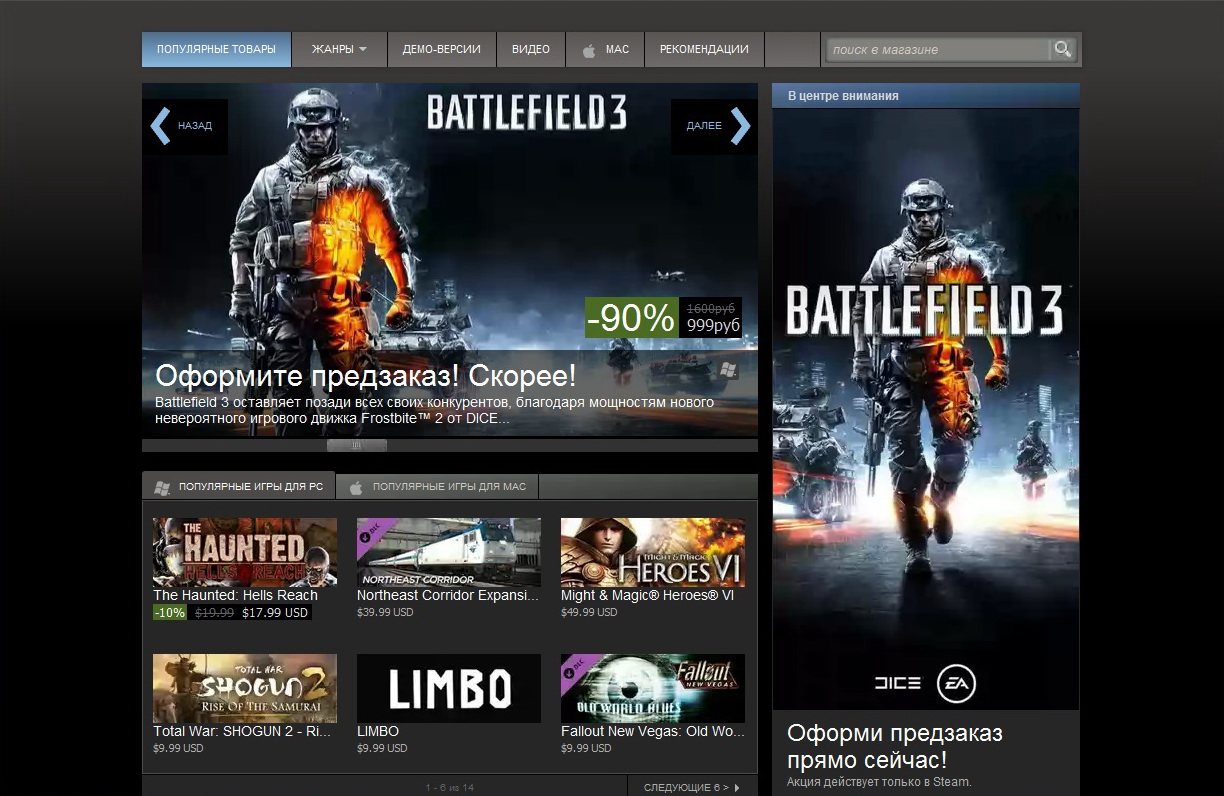Click Apple icon in Mac games tab
Image resolution: width=1224 pixels, height=796 pixels.
click(x=355, y=487)
